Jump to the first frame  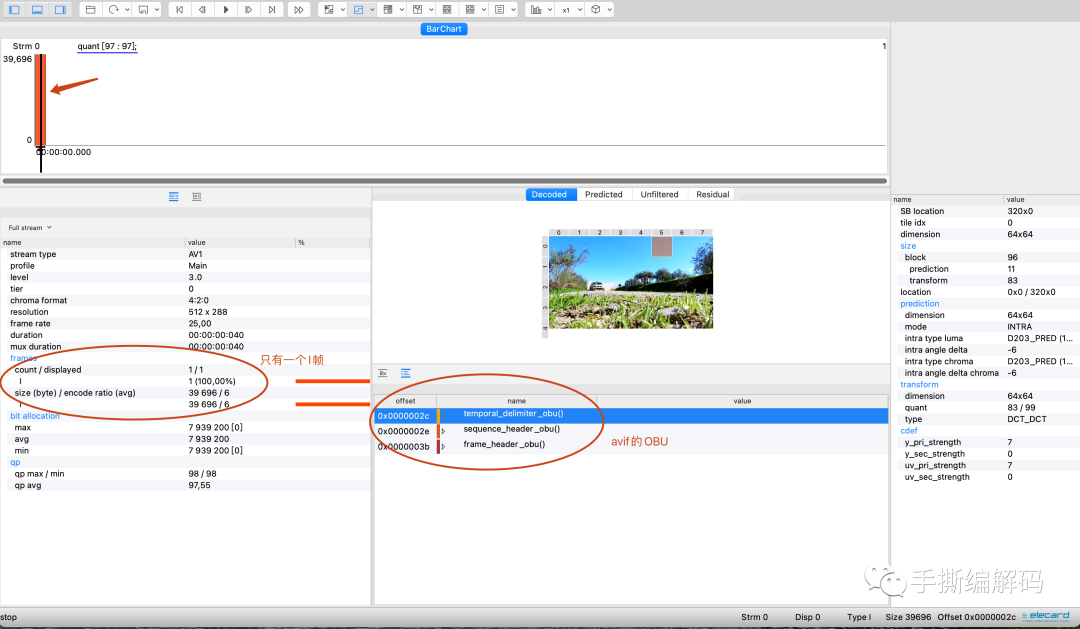pyautogui.click(x=179, y=9)
